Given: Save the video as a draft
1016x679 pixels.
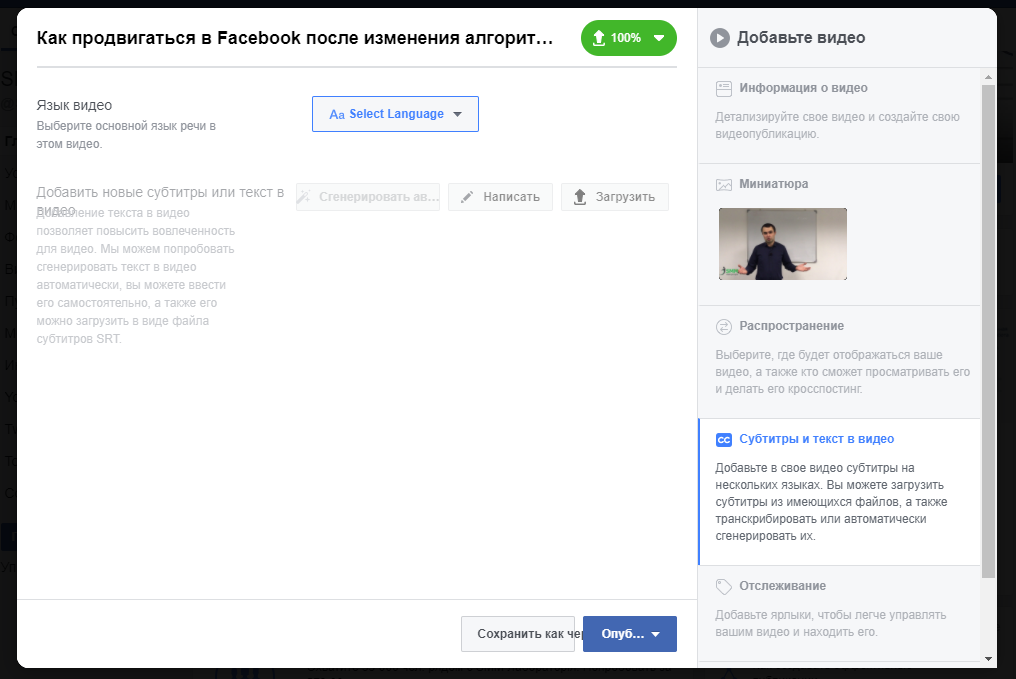Looking at the screenshot, I should 518,634.
